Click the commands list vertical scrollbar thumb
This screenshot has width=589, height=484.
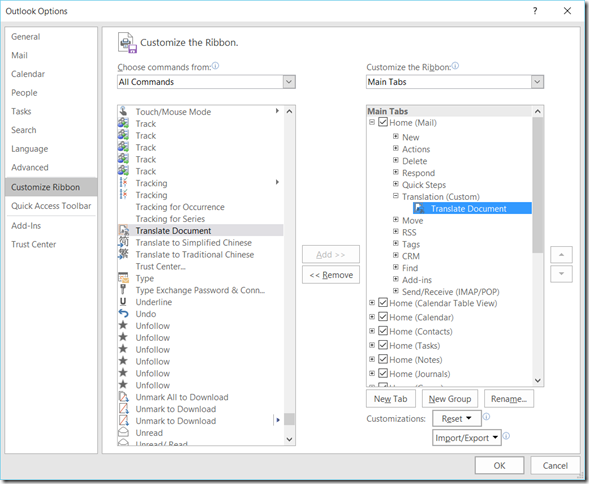pyautogui.click(x=289, y=419)
